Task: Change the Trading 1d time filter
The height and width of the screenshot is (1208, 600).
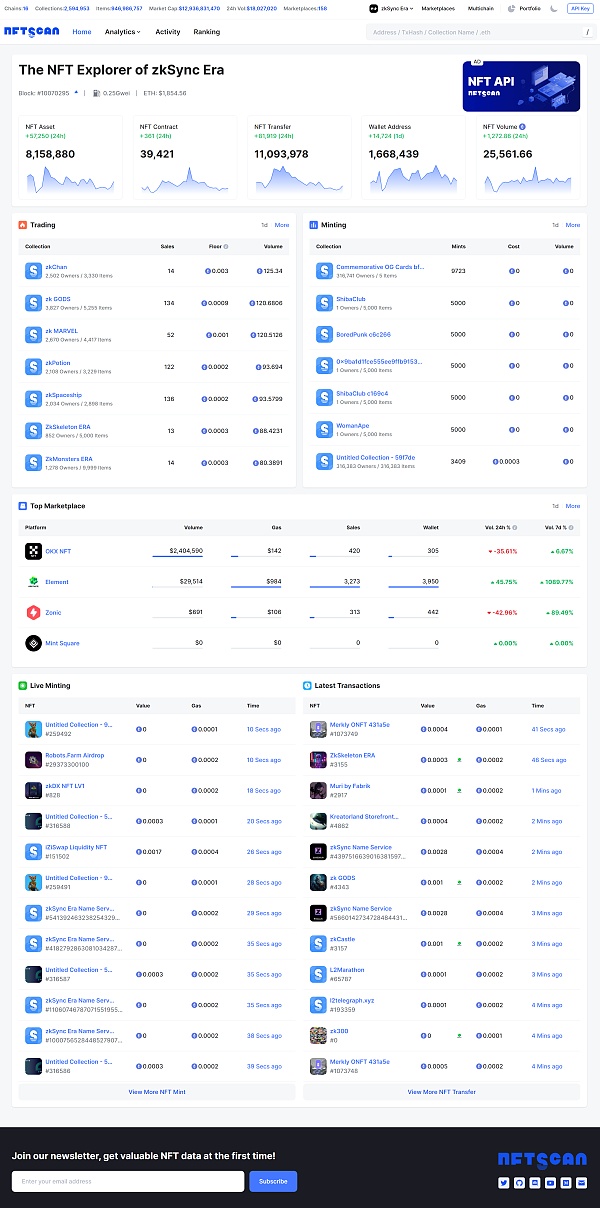Action: coord(265,225)
